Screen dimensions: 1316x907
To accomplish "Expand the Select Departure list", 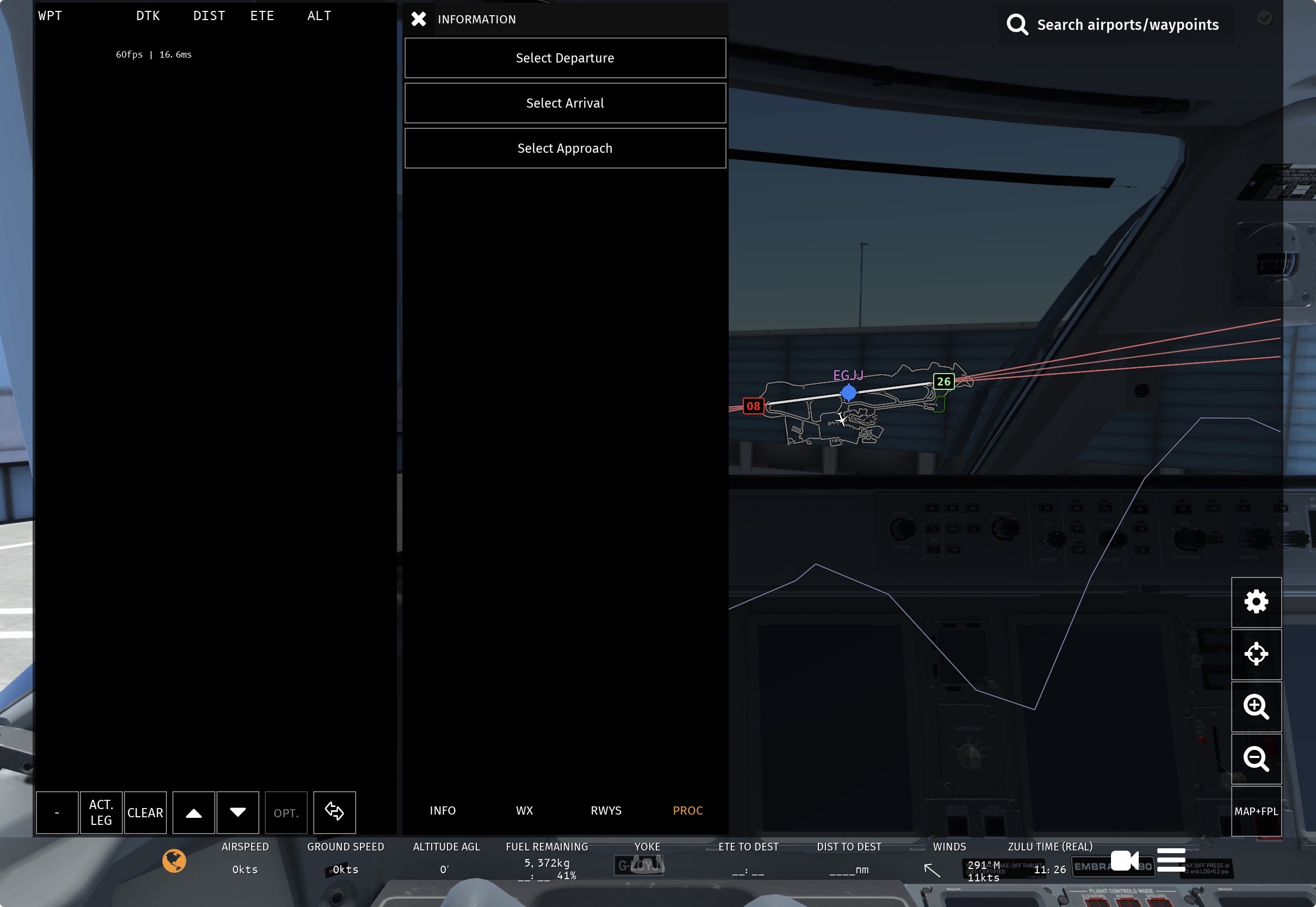I will [x=565, y=58].
